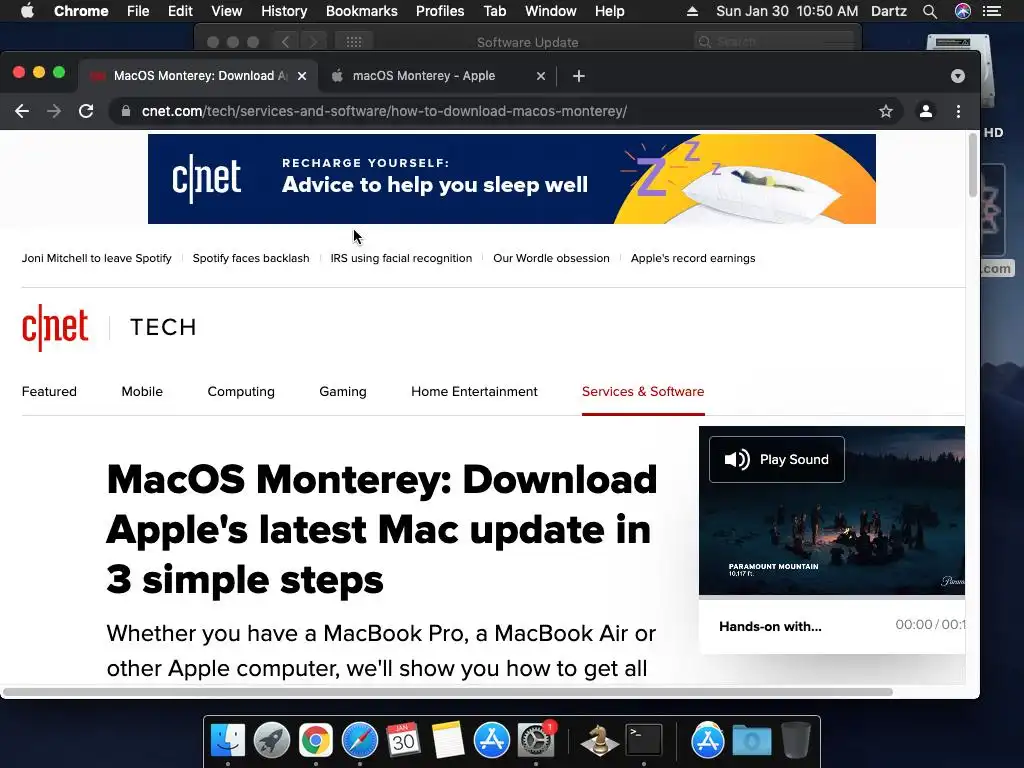This screenshot has height=768, width=1024.
Task: Open the File menu
Action: click(138, 11)
